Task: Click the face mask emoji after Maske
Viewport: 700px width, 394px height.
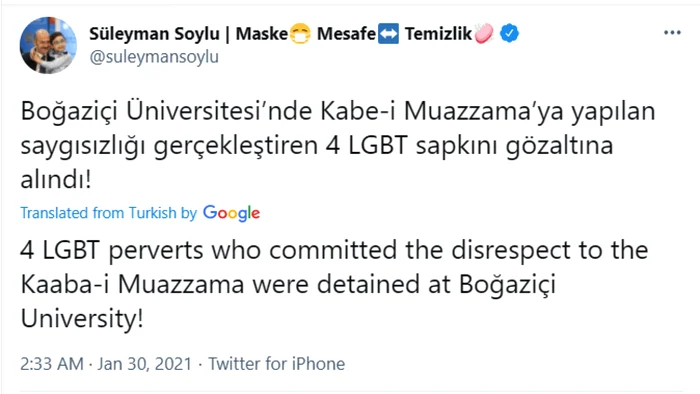Action: click(300, 34)
